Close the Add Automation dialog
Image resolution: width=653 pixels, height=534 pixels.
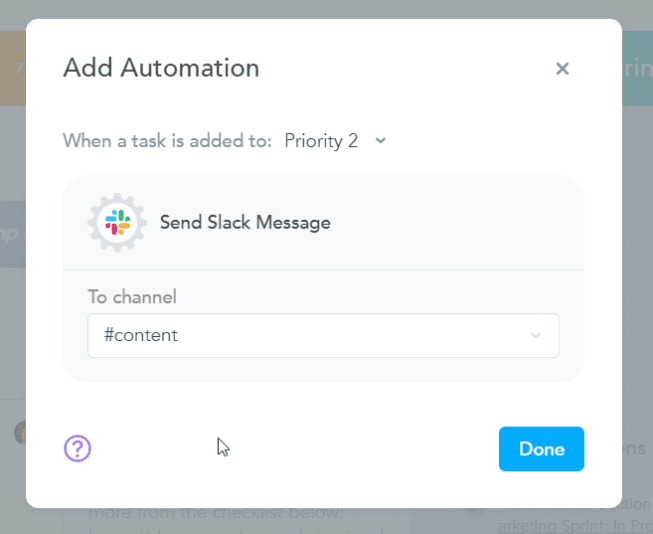[x=562, y=69]
